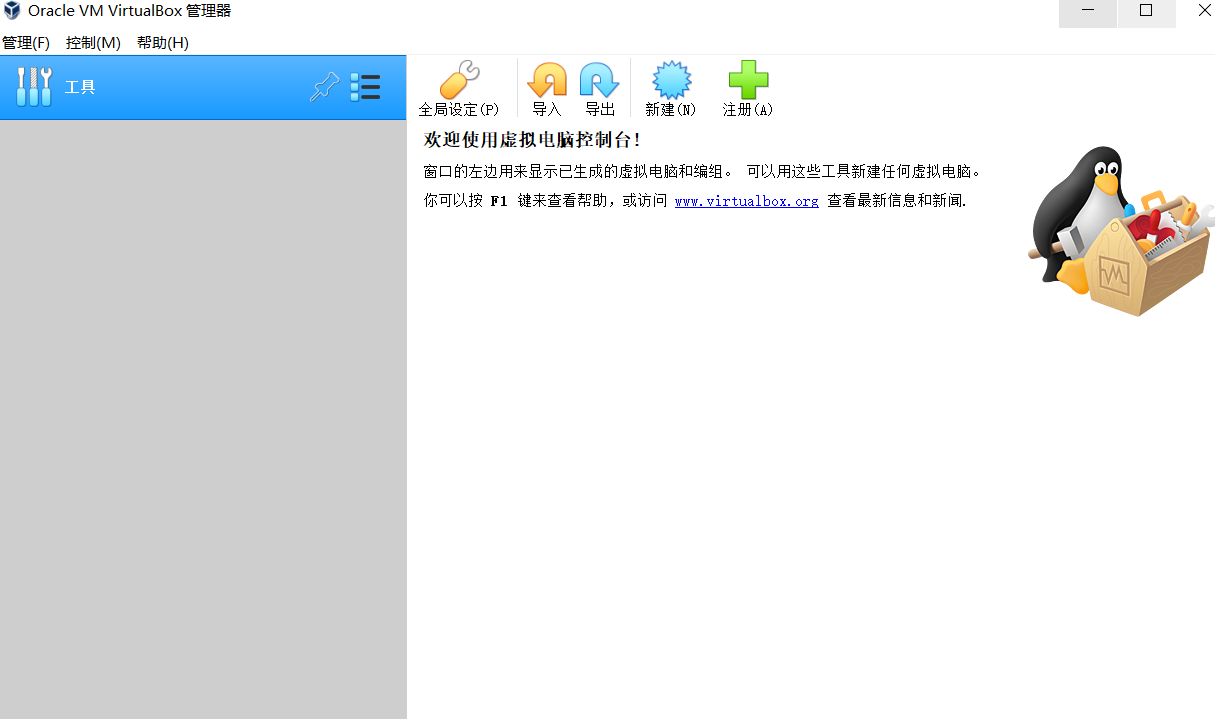Minimize the VirtualBox window
This screenshot has height=719, width=1215.
pos(1087,11)
